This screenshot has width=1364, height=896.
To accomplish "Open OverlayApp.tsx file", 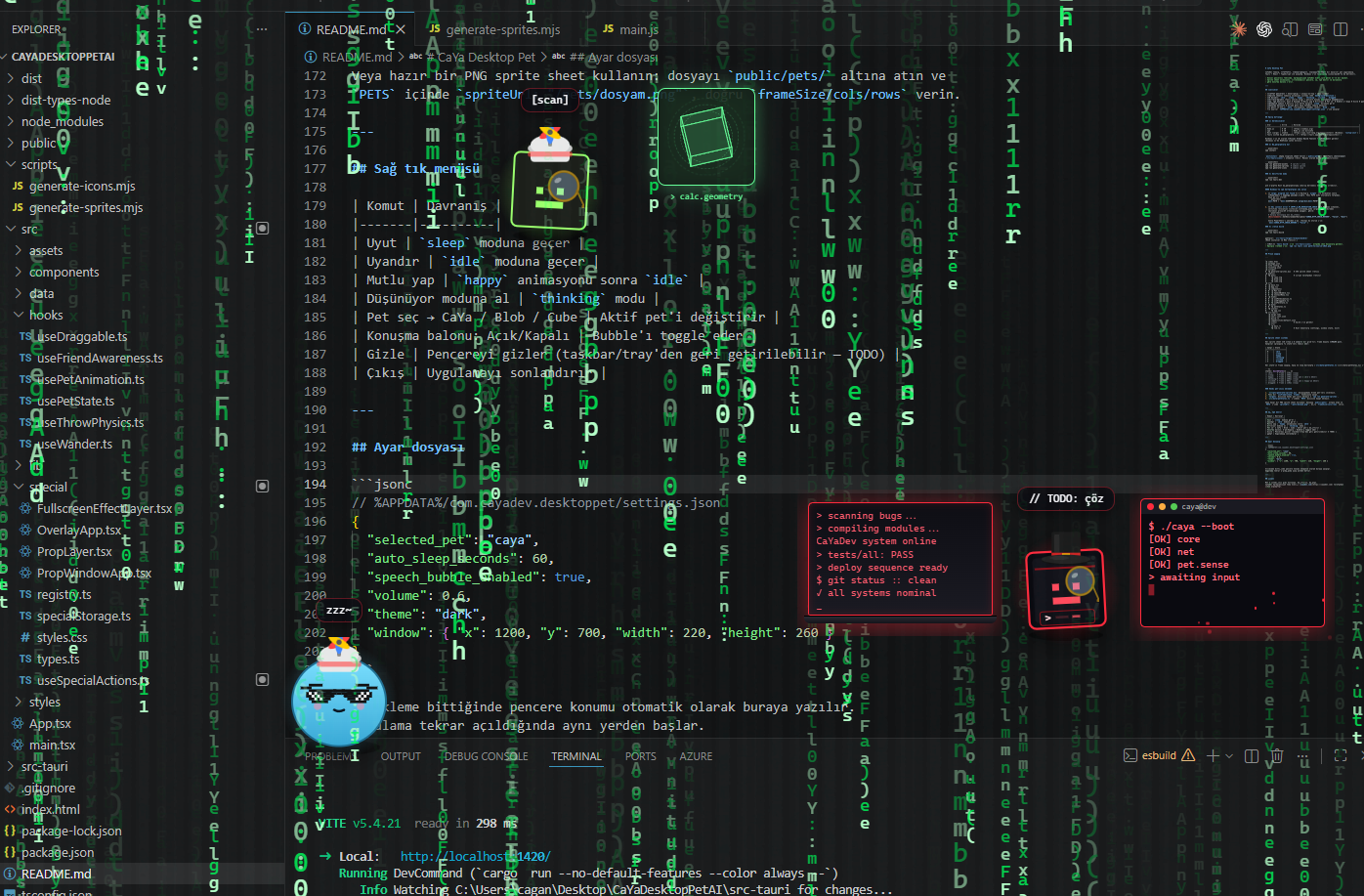I will coord(79,530).
